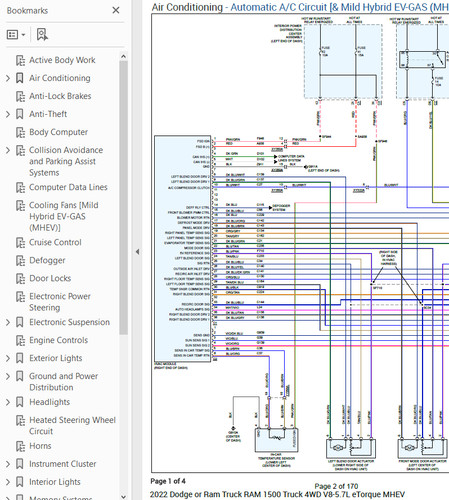The image size is (449, 500).
Task: Click the Heated Steering Wheel bookmark icon
Action: tap(20, 420)
